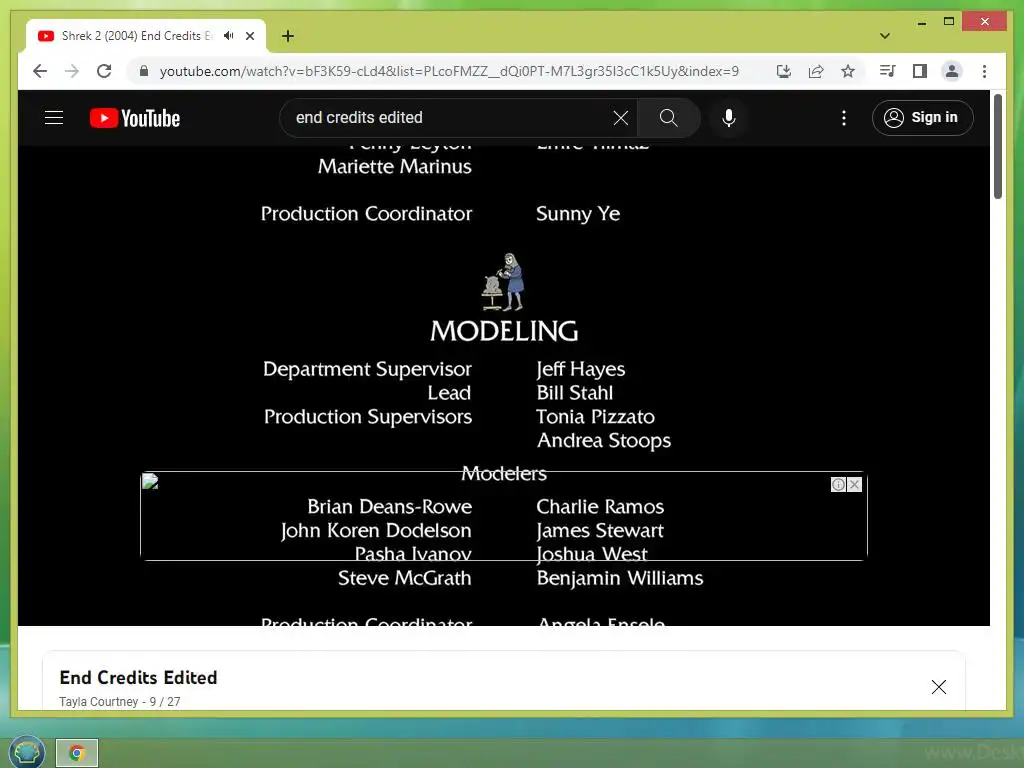Click the page vertical scrollbar thumb

pyautogui.click(x=997, y=146)
